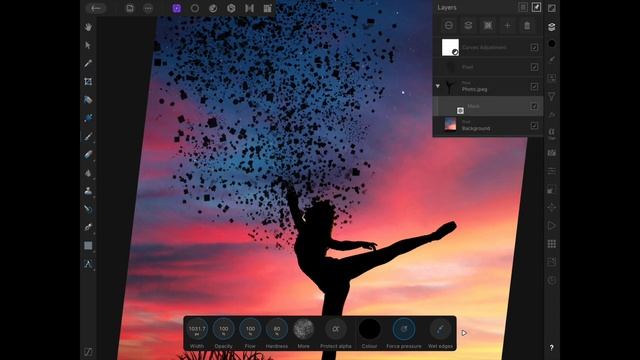Tap the back arrow to exit the document
This screenshot has width=640, height=360.
(96, 8)
